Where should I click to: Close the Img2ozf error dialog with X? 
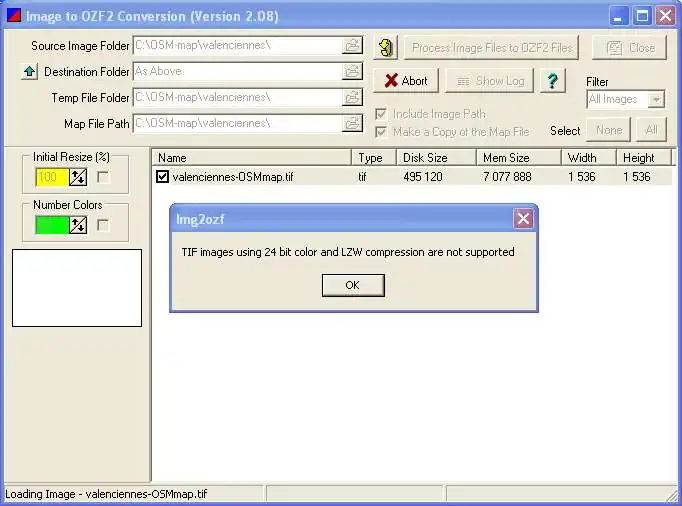pos(522,218)
